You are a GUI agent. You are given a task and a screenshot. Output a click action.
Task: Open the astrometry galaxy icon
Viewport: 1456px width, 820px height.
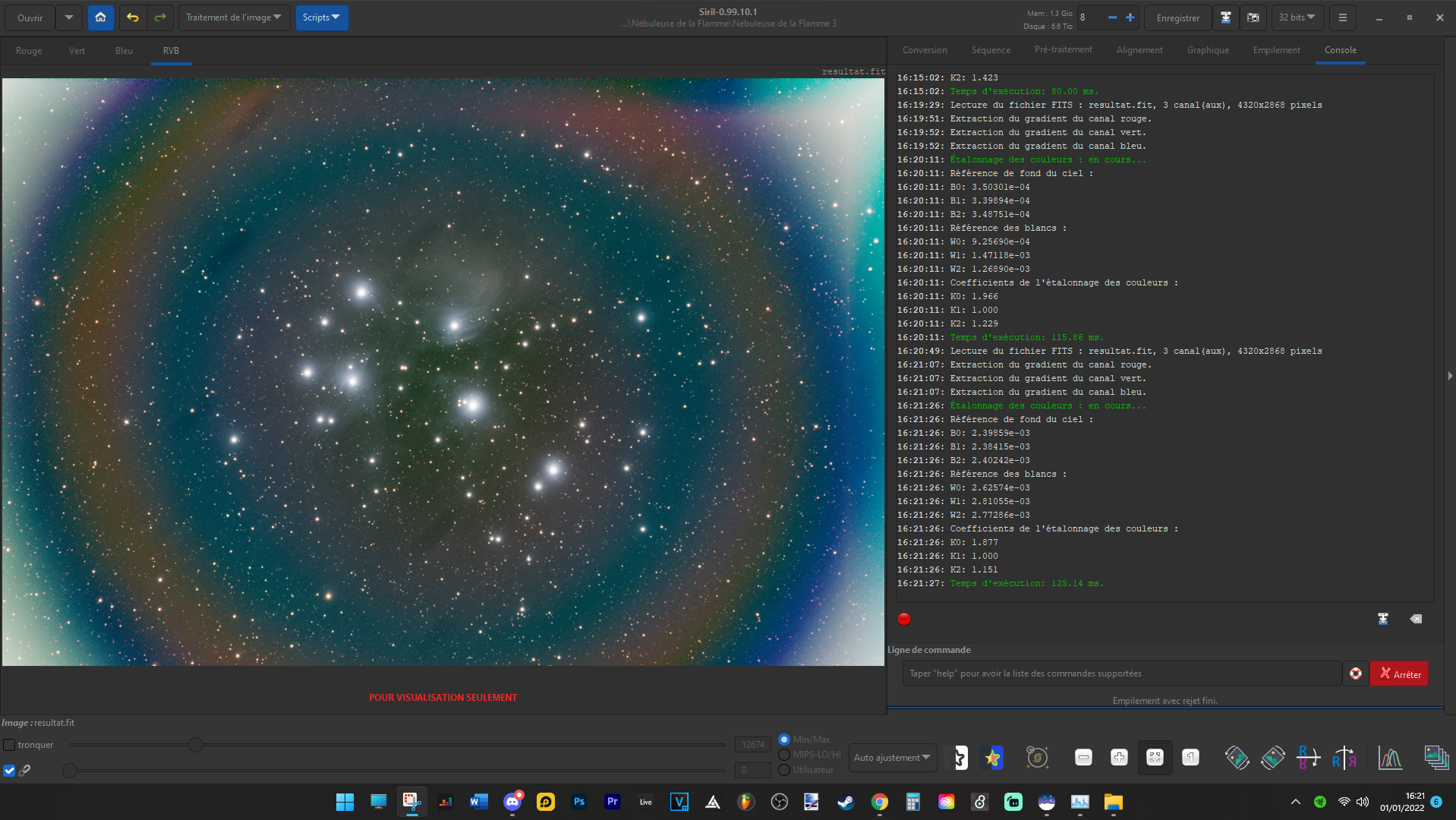(x=1037, y=758)
